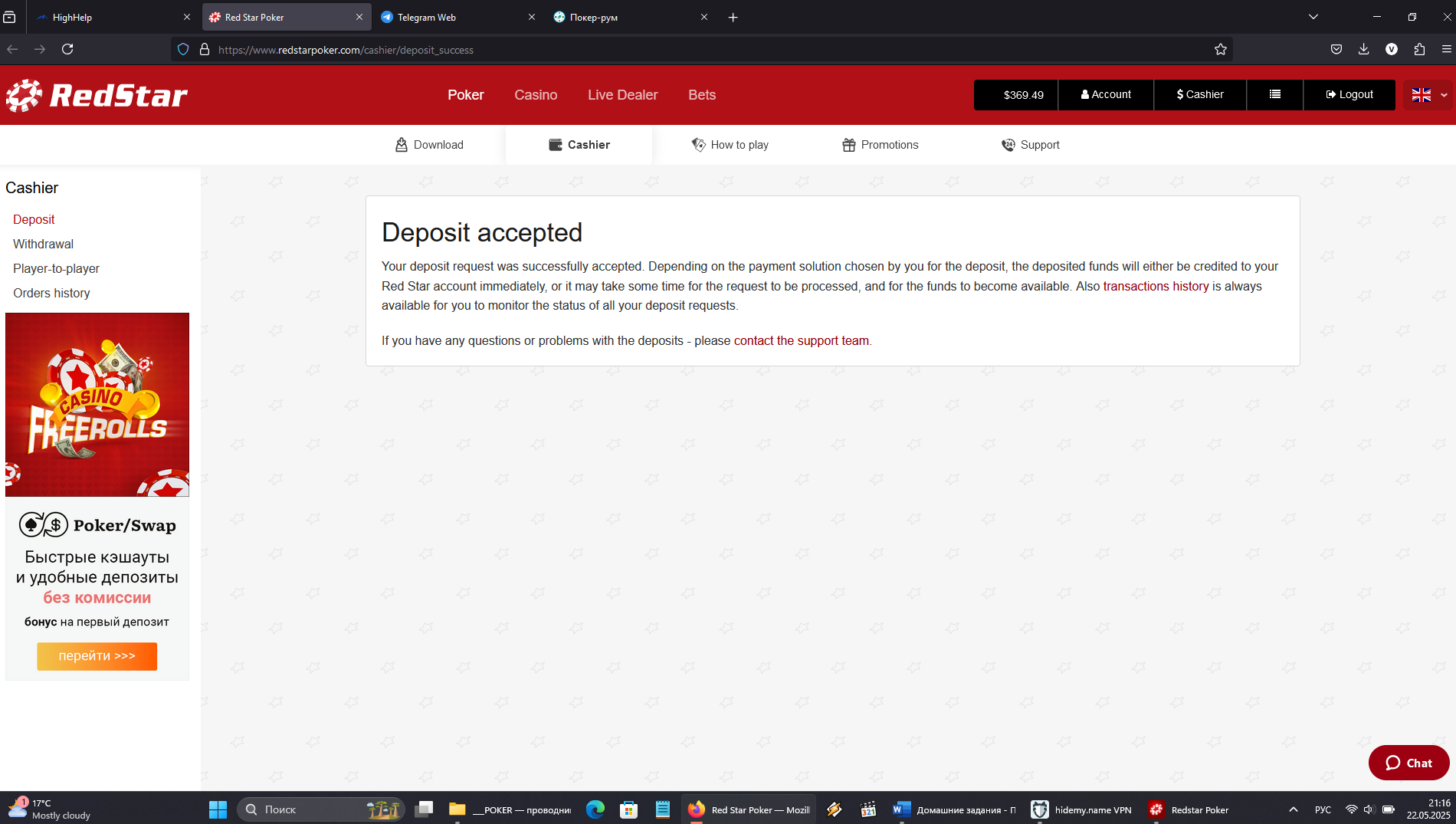This screenshot has height=824, width=1456.
Task: Select Deposit in the Cashier sidebar
Action: [x=34, y=219]
